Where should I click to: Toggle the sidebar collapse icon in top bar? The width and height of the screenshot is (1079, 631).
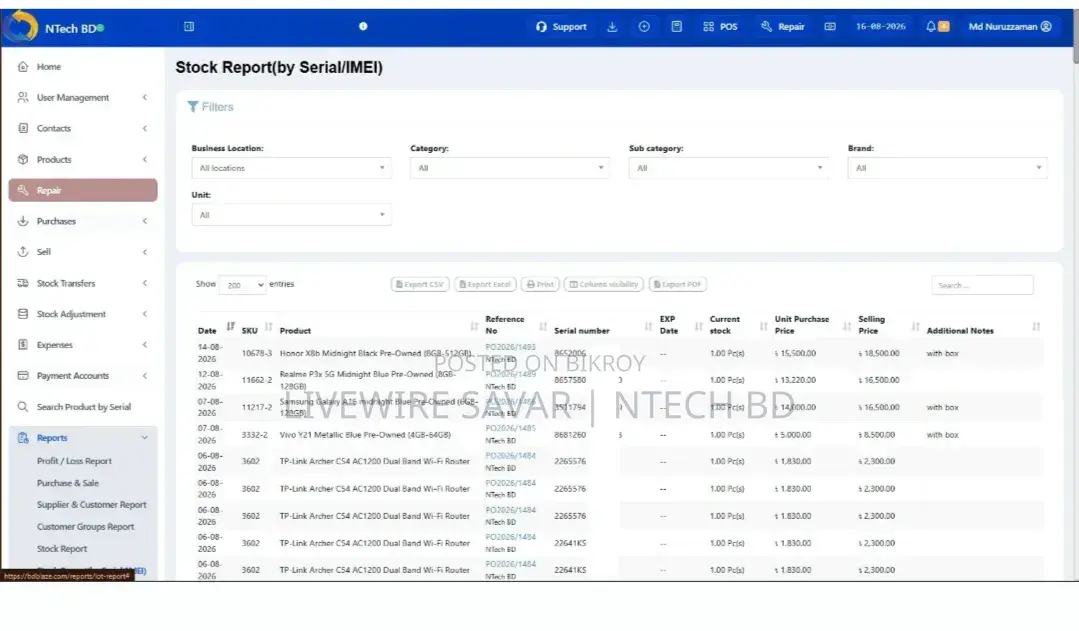(189, 27)
